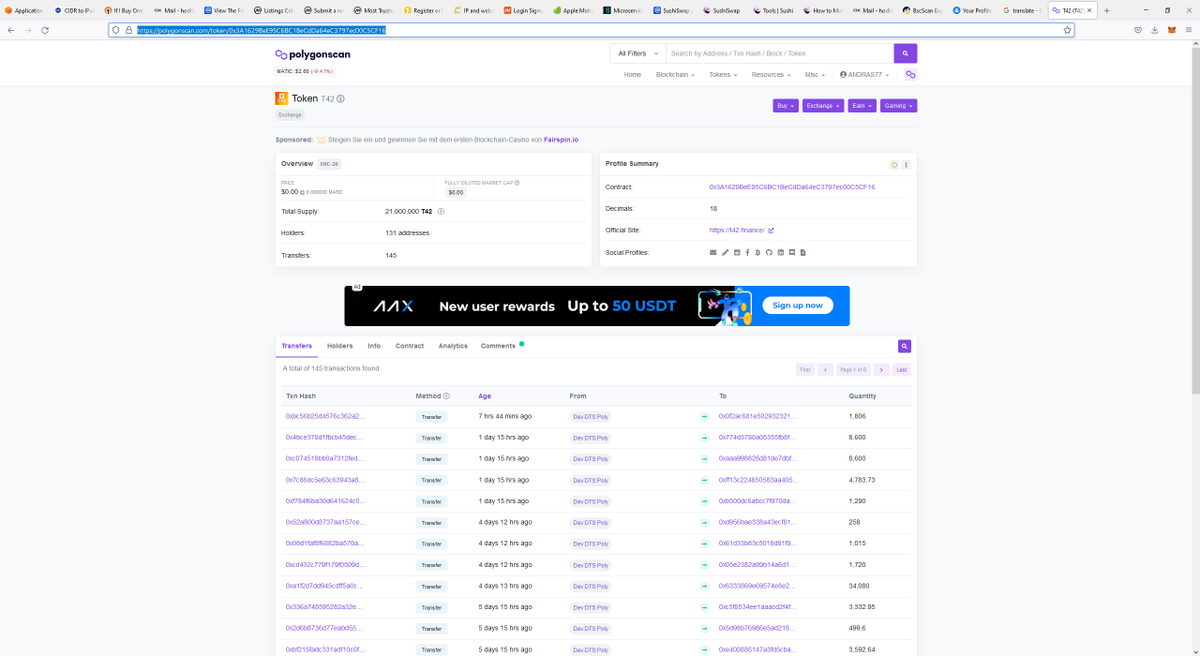Click the blog pencil social profile icon
Viewport: 1200px width, 656px height.
(725, 252)
